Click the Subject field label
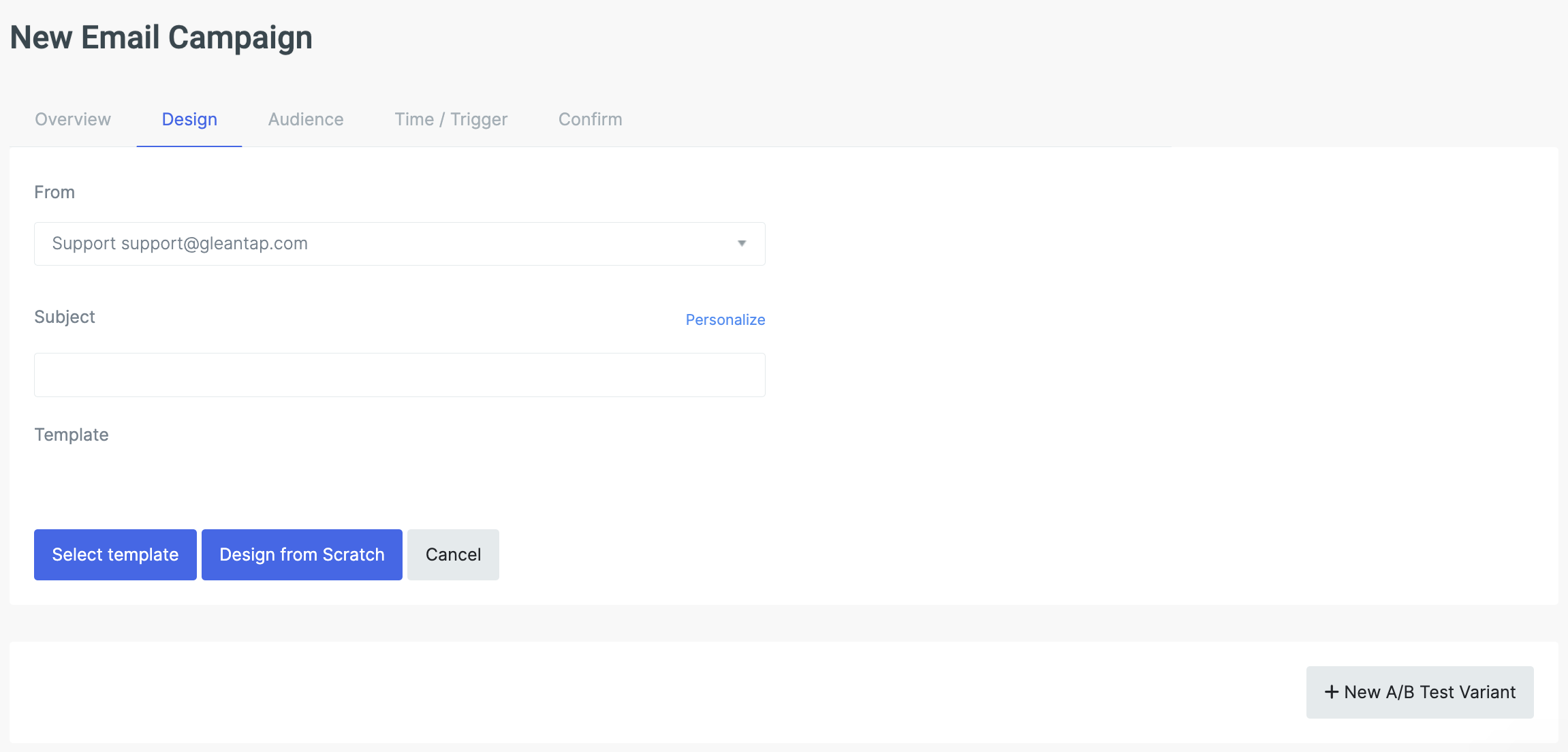This screenshot has height=752, width=1568. point(65,317)
